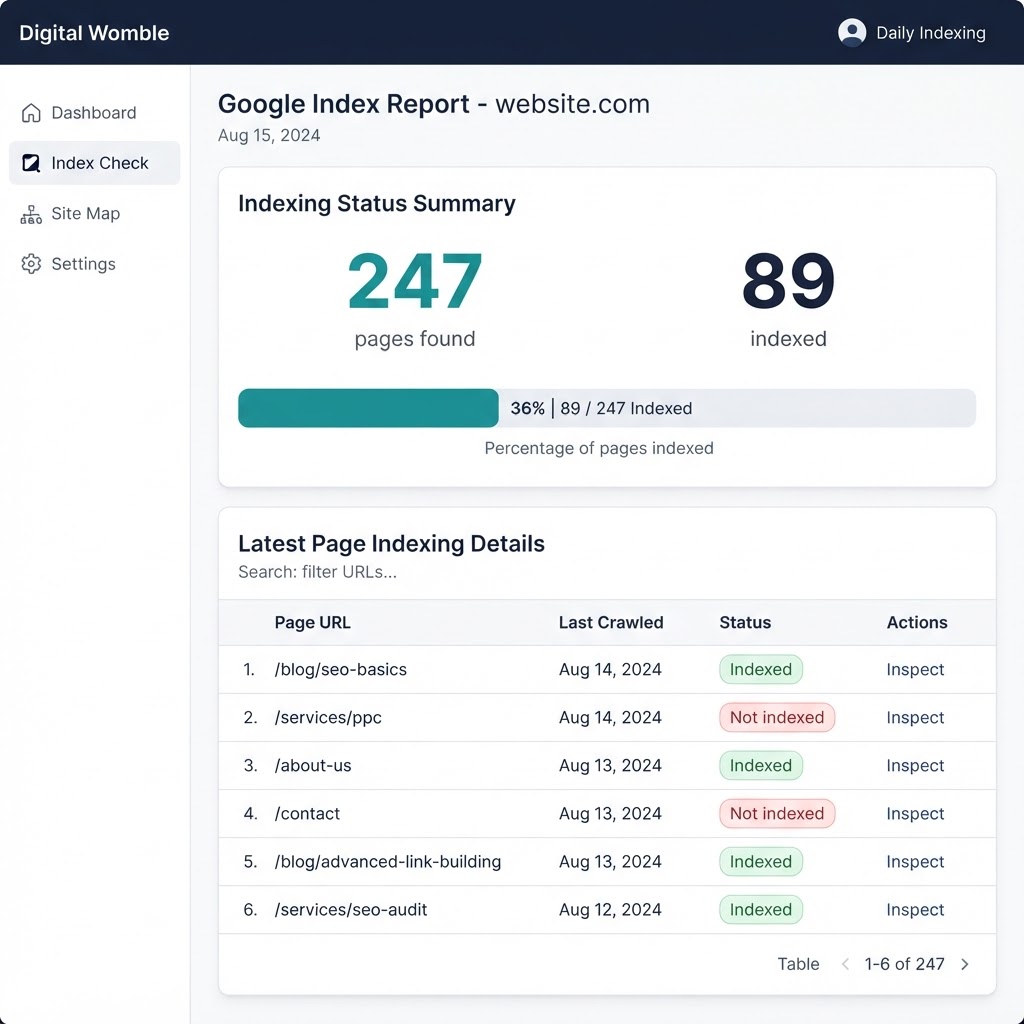
Task: Select Index Check in the sidebar
Action: tap(95, 163)
